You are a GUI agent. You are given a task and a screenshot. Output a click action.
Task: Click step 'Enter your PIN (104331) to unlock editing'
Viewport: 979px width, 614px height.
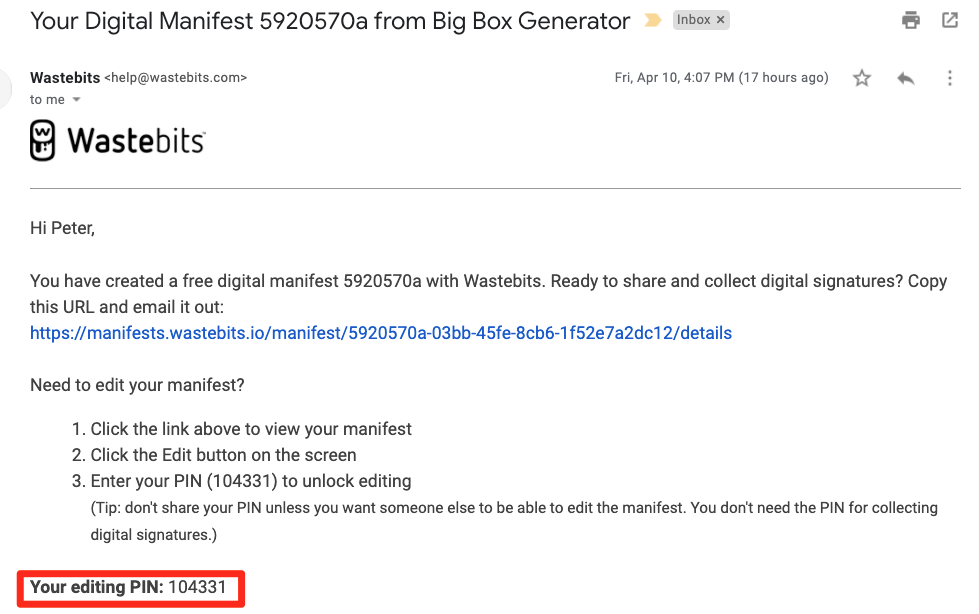click(x=251, y=481)
